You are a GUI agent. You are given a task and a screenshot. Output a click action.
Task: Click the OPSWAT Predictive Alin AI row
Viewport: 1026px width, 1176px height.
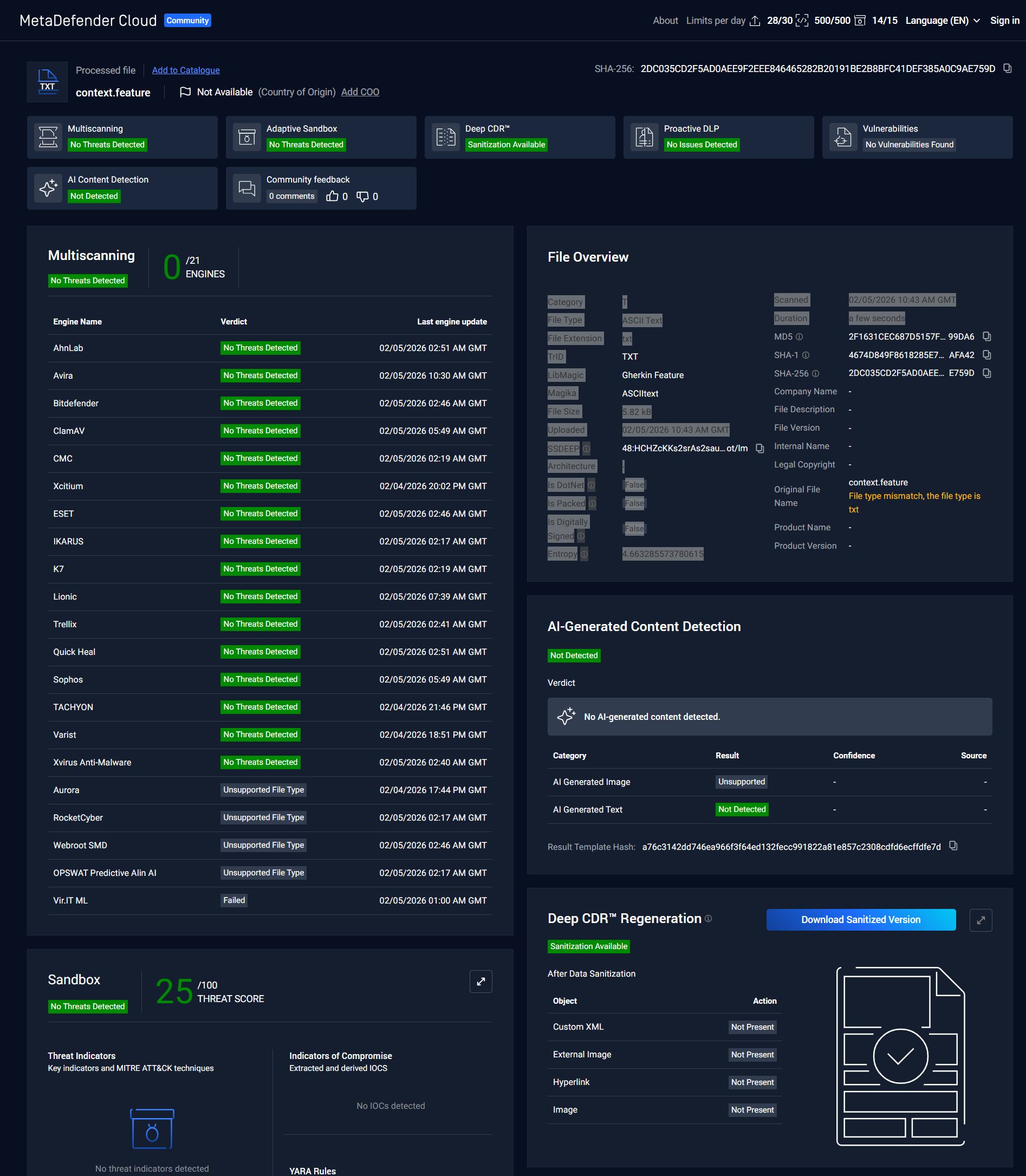[270, 873]
